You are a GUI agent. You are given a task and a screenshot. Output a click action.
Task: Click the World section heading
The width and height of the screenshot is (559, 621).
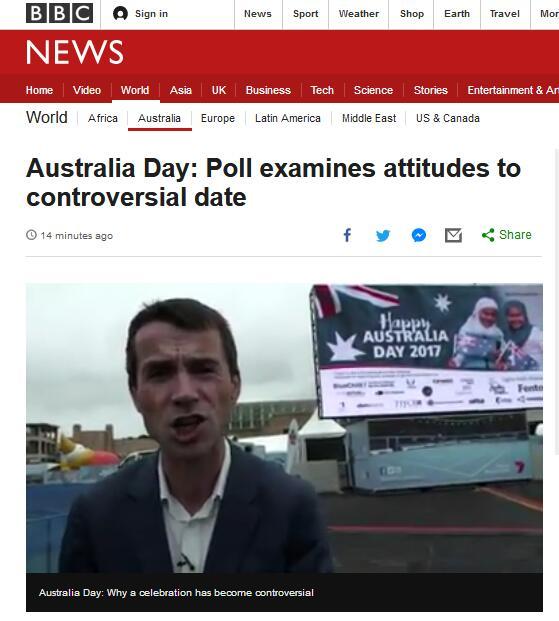click(47, 118)
